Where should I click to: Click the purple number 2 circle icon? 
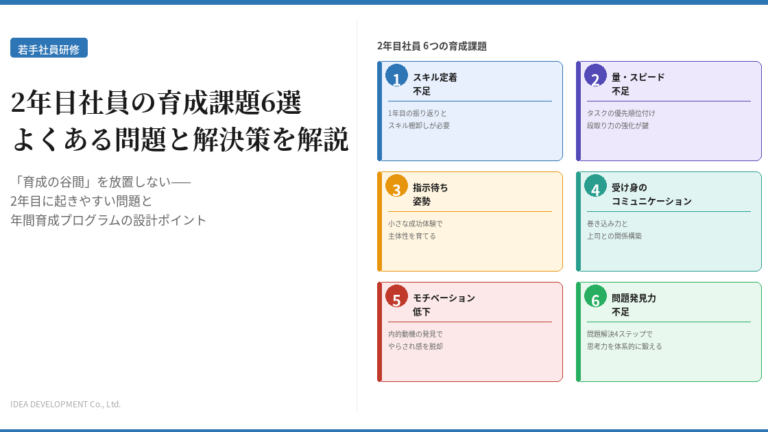(595, 77)
